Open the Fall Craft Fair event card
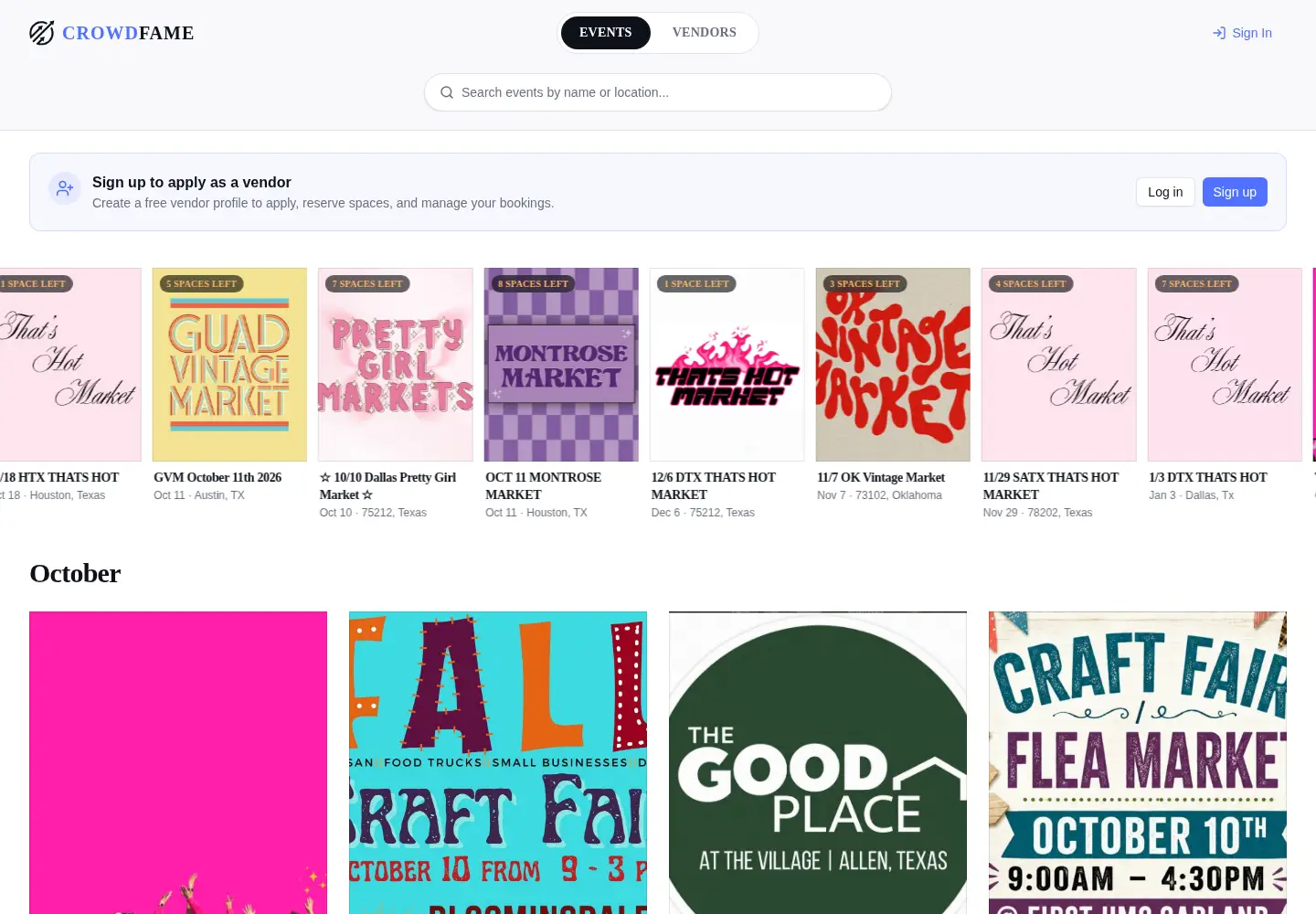The width and height of the screenshot is (1316, 914). [x=498, y=762]
